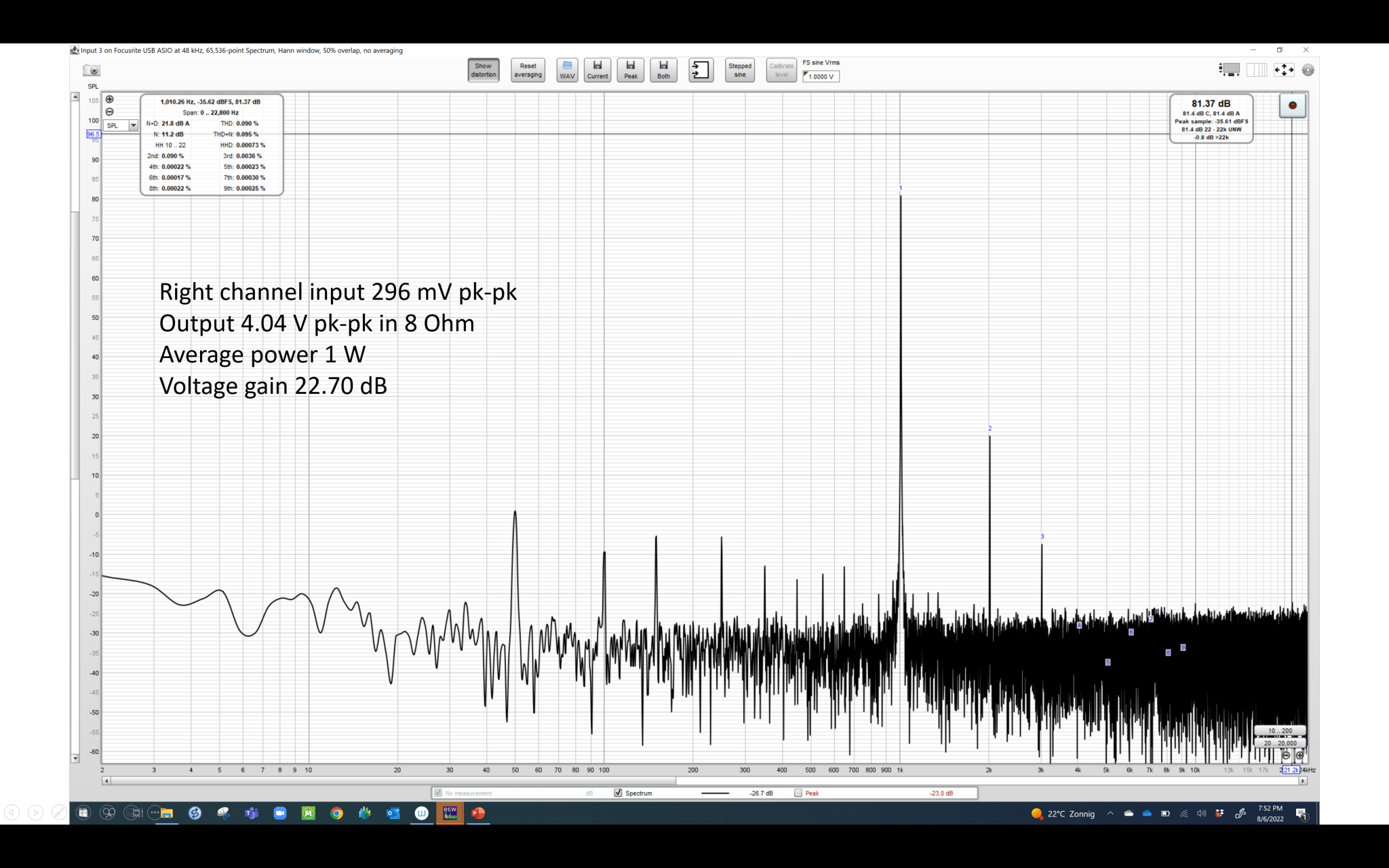This screenshot has height=868, width=1389.
Task: Click the THD+N 0.095 % value
Action: (247, 134)
